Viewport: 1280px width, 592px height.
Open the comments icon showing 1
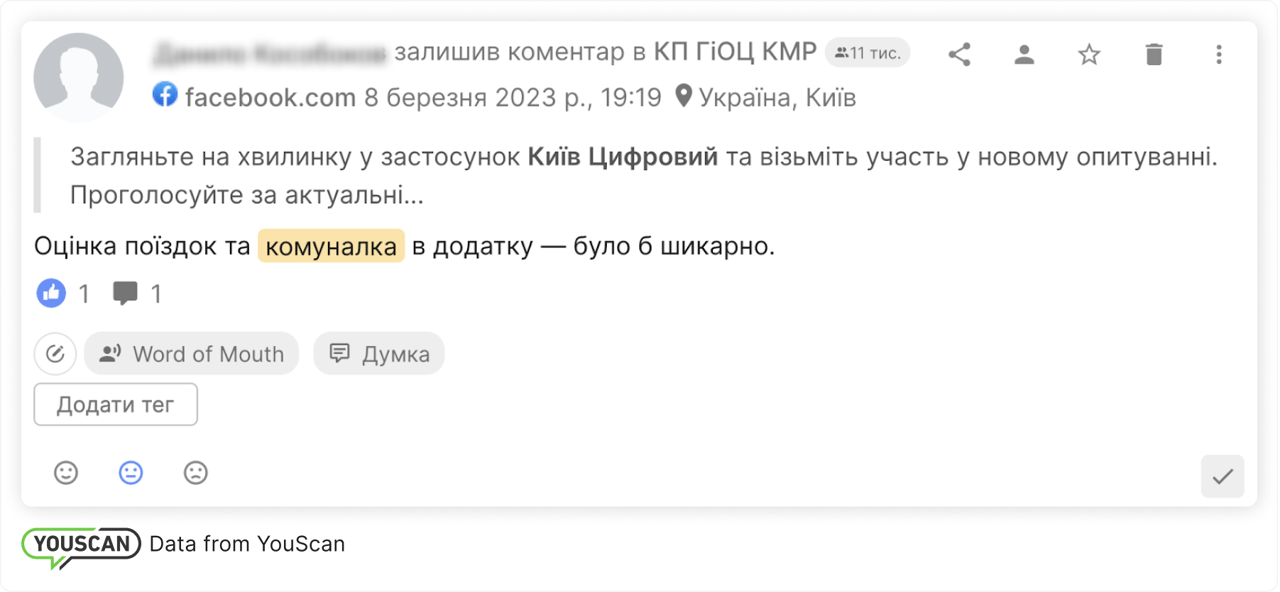pyautogui.click(x=126, y=293)
